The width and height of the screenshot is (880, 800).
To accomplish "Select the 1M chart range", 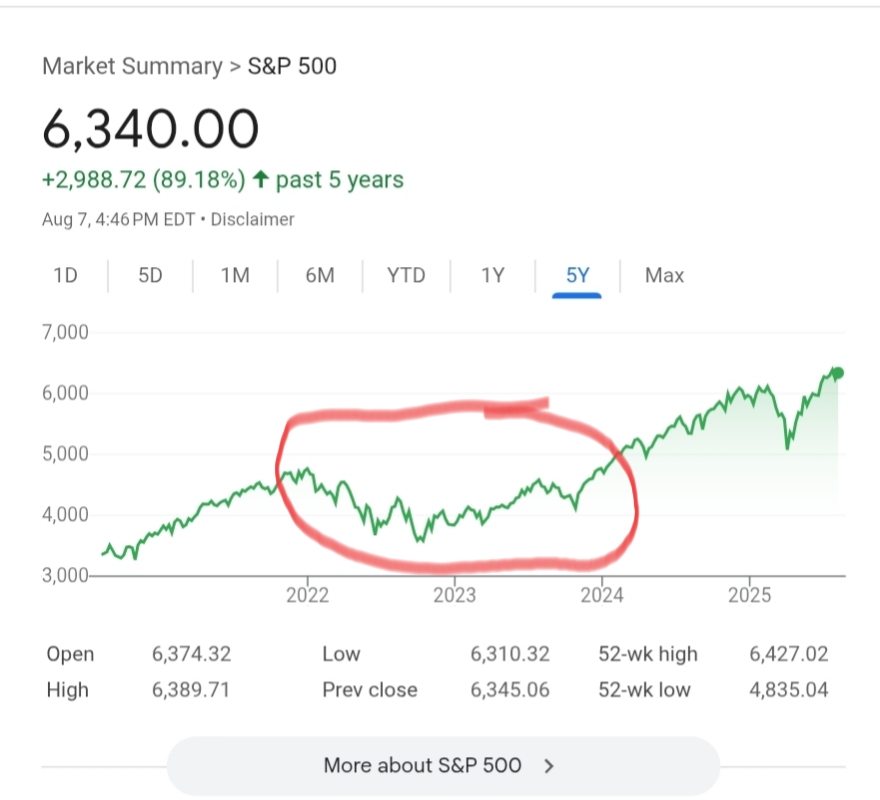I will point(235,275).
